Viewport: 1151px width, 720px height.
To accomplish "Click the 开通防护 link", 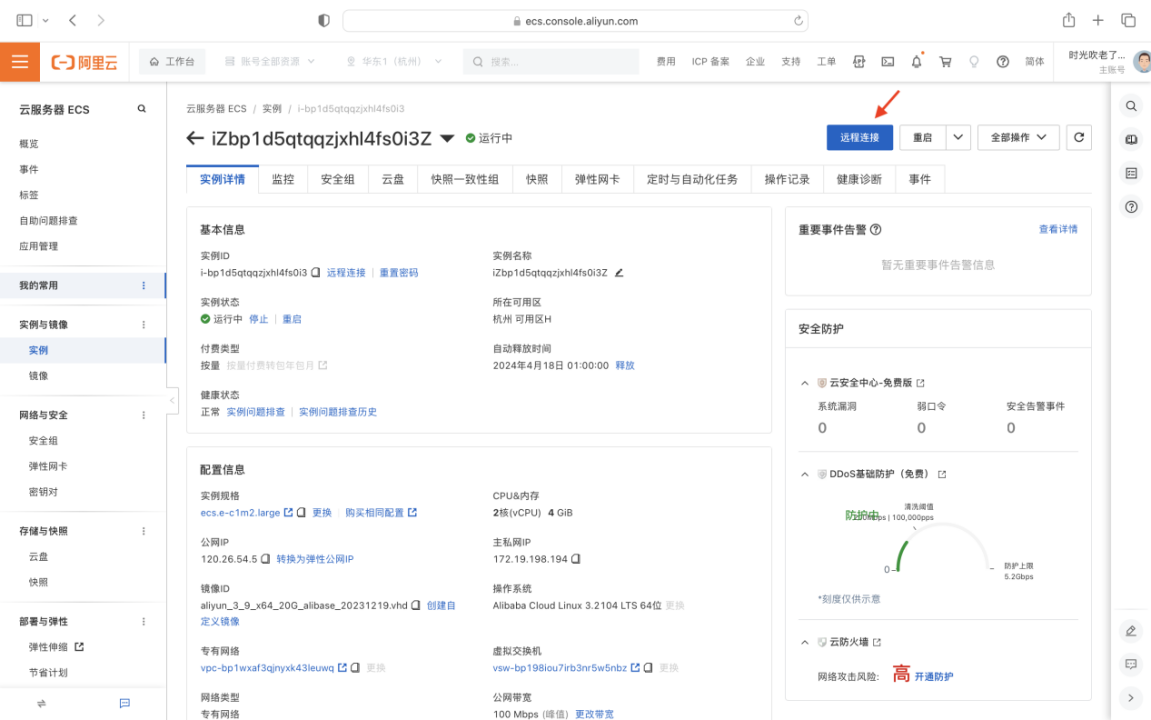I will tap(934, 677).
